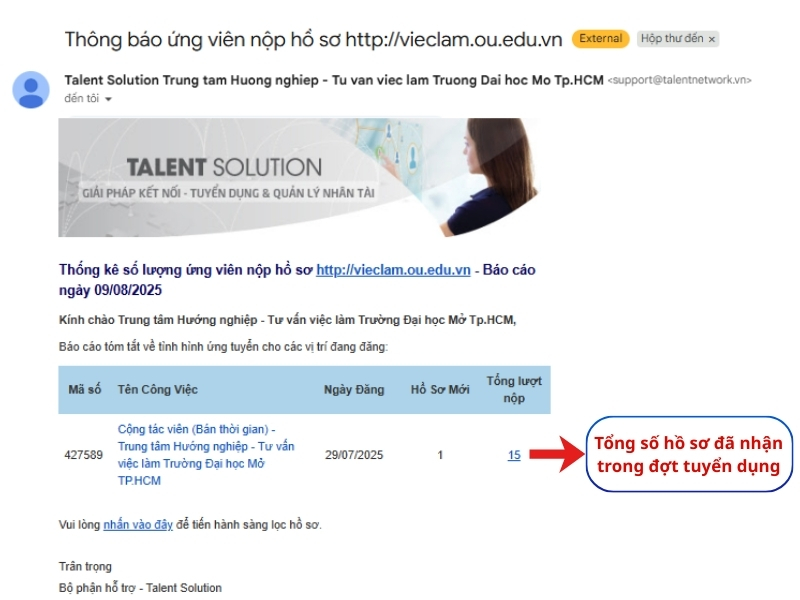This screenshot has height=600, width=800.
Task: Expand recipient details next to 'đến tôi'
Action: (x=108, y=99)
